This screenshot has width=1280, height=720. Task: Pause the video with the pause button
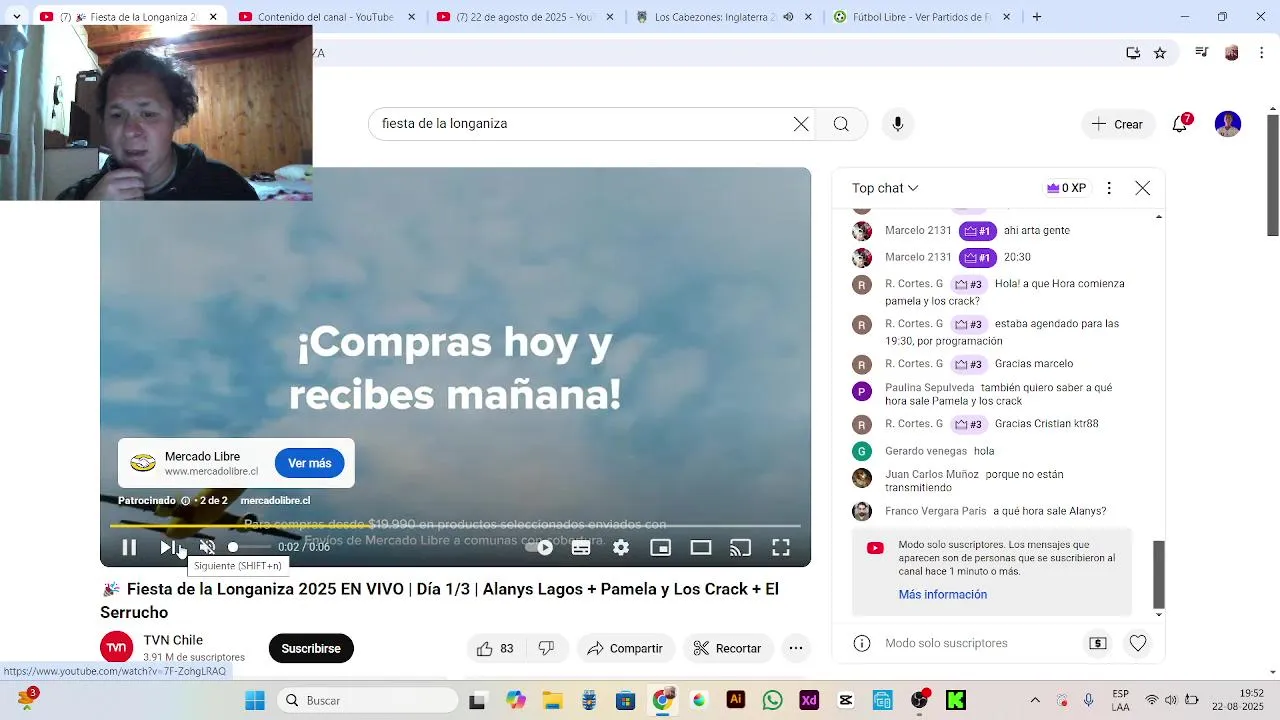pyautogui.click(x=129, y=547)
